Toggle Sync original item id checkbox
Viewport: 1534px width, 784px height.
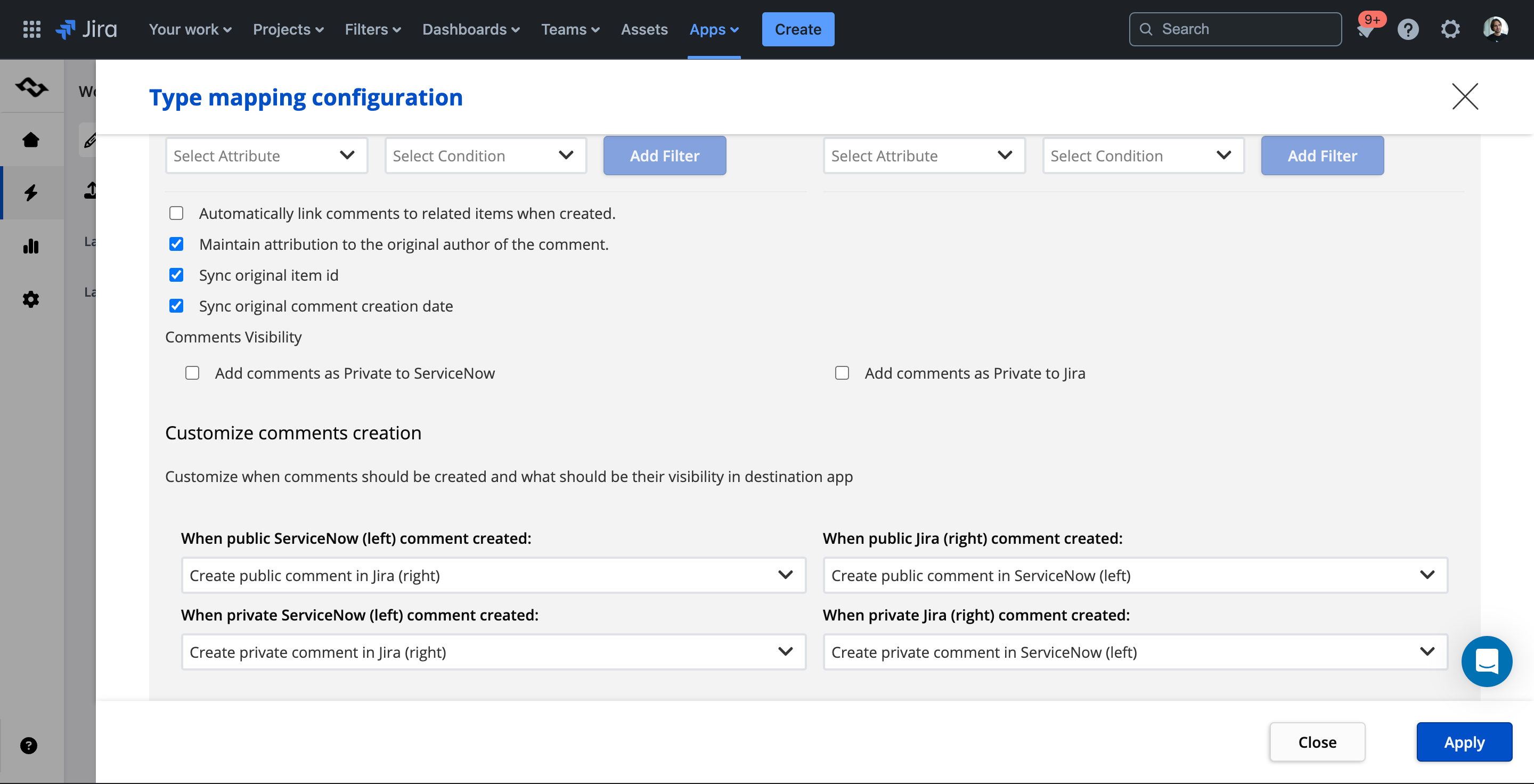click(x=176, y=275)
